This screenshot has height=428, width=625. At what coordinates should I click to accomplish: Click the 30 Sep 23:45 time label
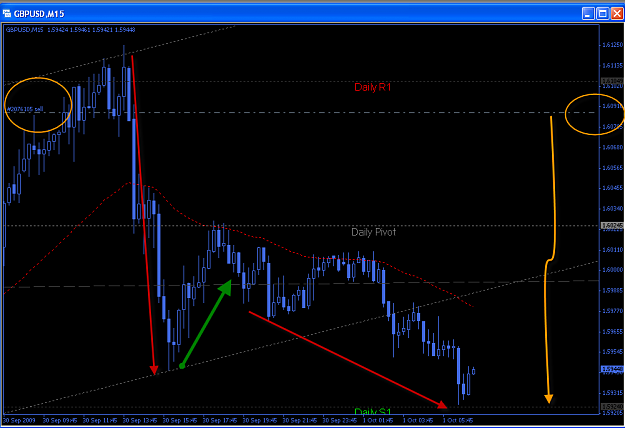[340, 420]
